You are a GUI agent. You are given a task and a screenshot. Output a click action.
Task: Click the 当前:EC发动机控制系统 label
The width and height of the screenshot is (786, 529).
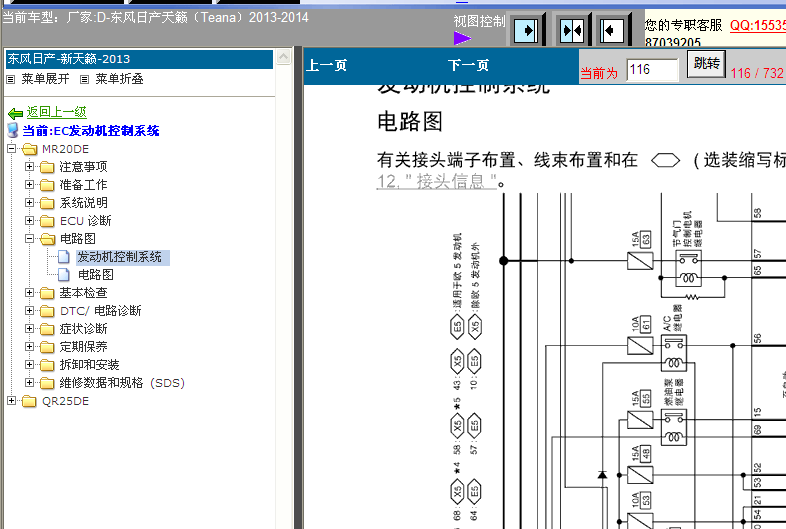[x=91, y=131]
